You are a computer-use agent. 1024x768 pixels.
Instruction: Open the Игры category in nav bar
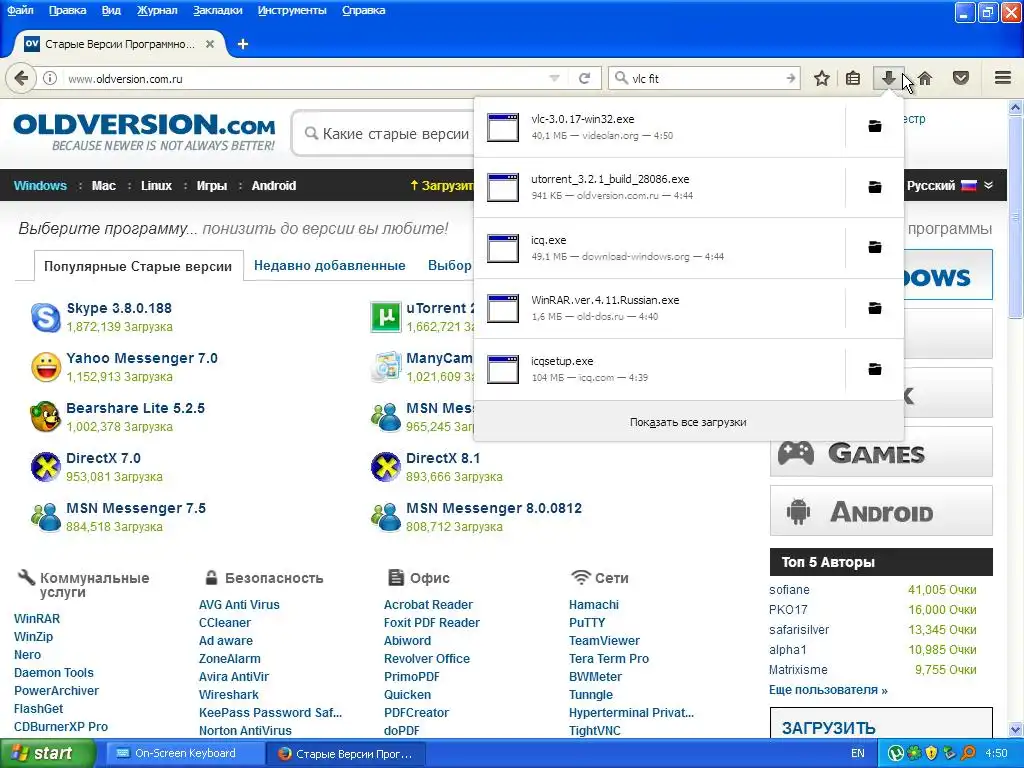tap(212, 185)
